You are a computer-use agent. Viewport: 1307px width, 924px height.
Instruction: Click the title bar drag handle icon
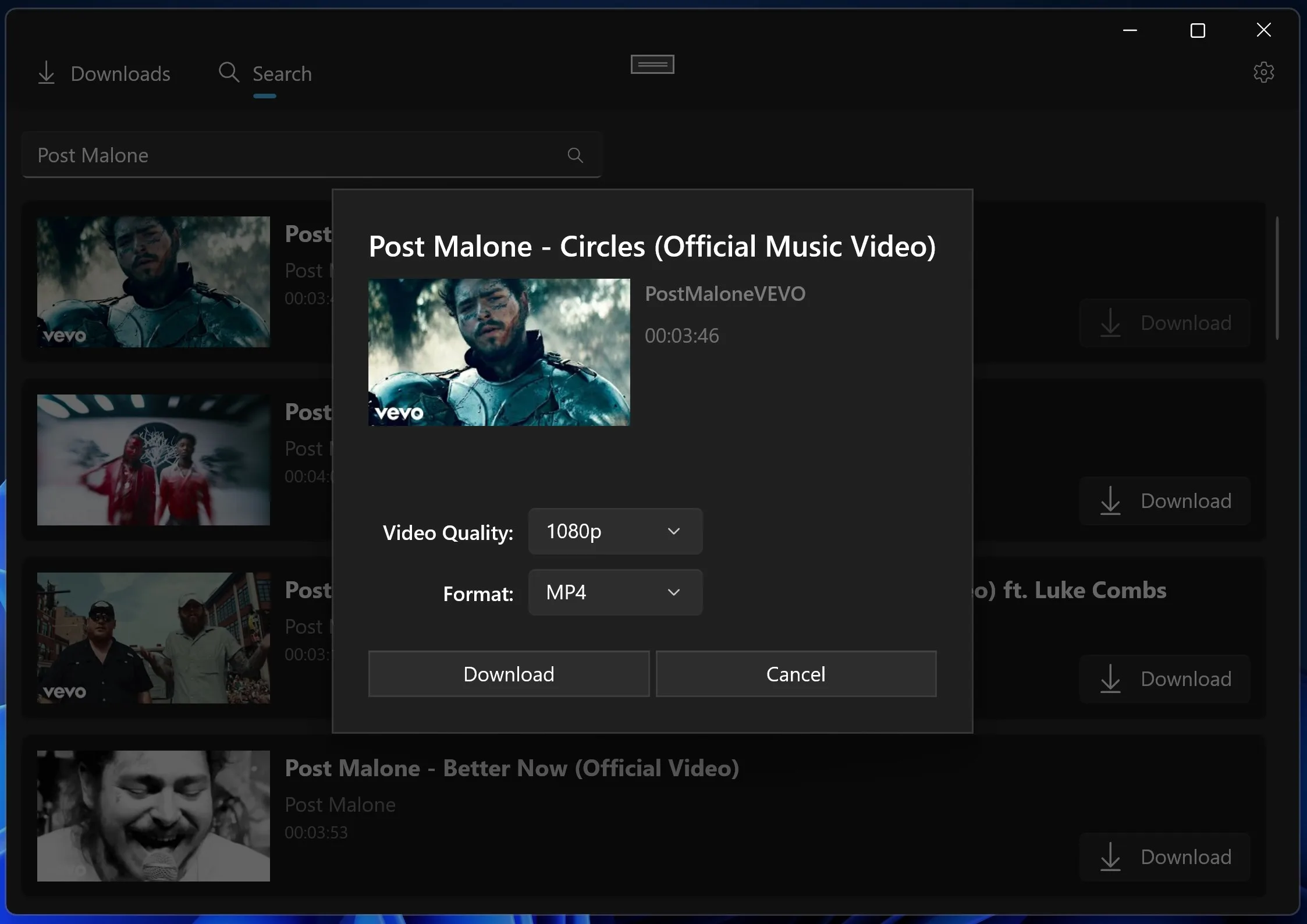[652, 65]
